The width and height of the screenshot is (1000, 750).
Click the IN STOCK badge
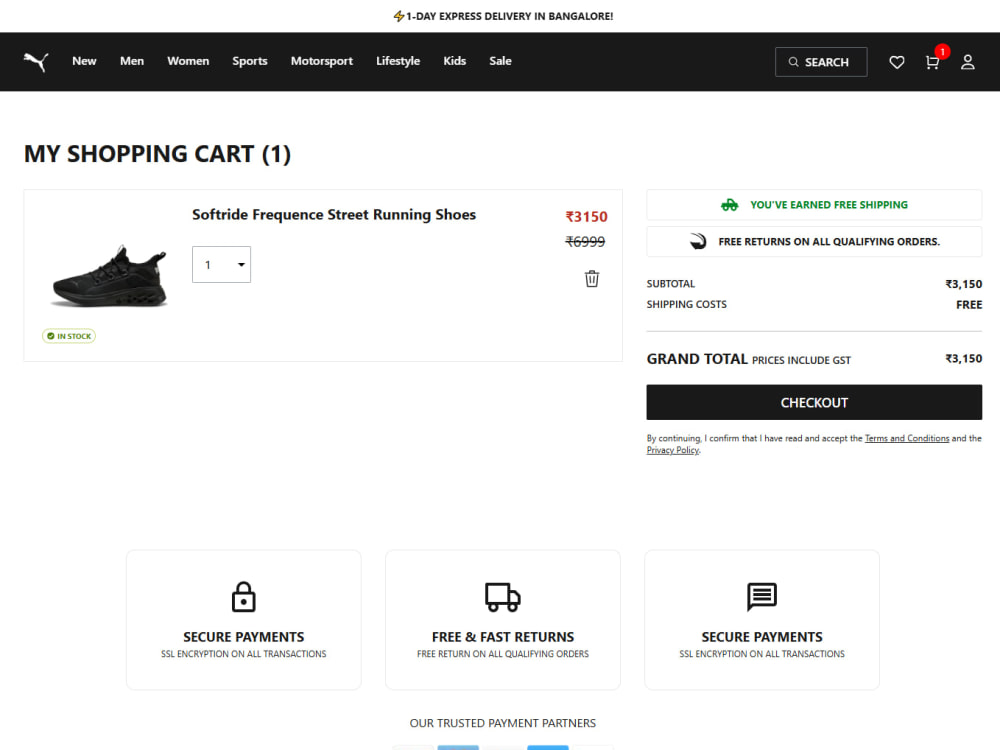click(x=69, y=336)
